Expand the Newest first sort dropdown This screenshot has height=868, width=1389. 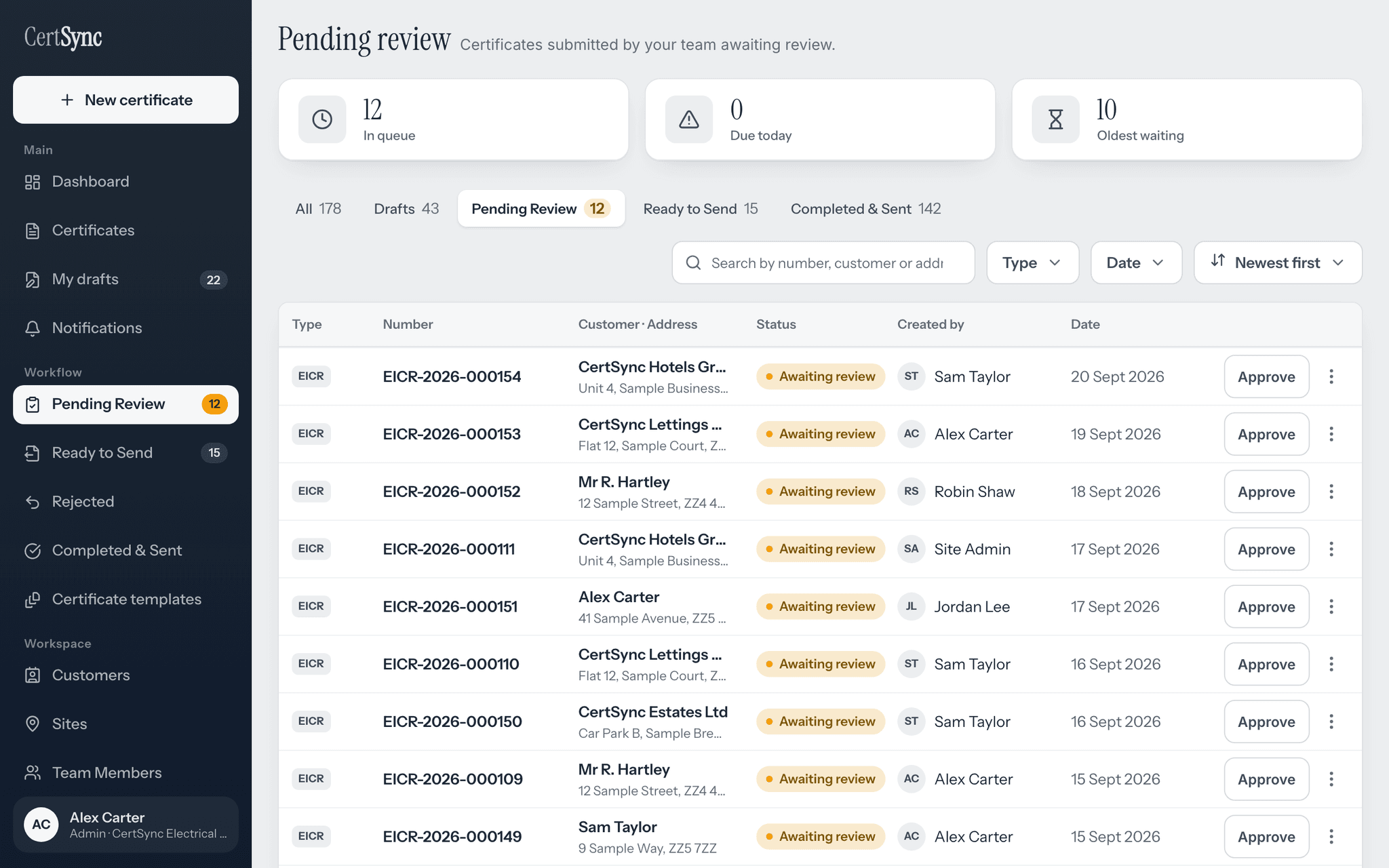pyautogui.click(x=1278, y=262)
